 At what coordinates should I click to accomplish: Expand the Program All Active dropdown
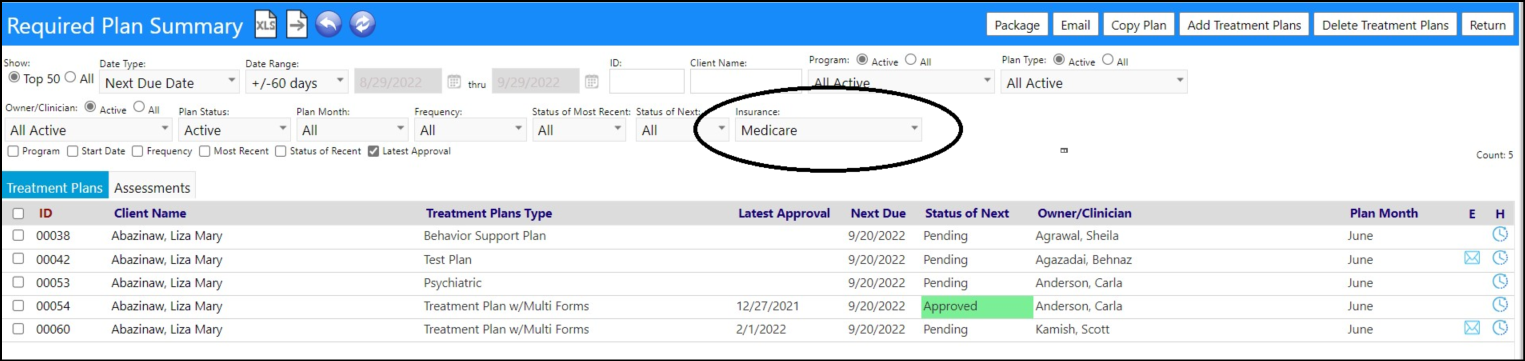click(x=901, y=83)
